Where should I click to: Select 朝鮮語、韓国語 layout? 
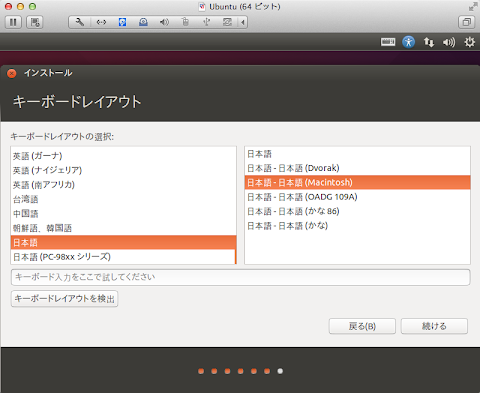[x=123, y=228]
